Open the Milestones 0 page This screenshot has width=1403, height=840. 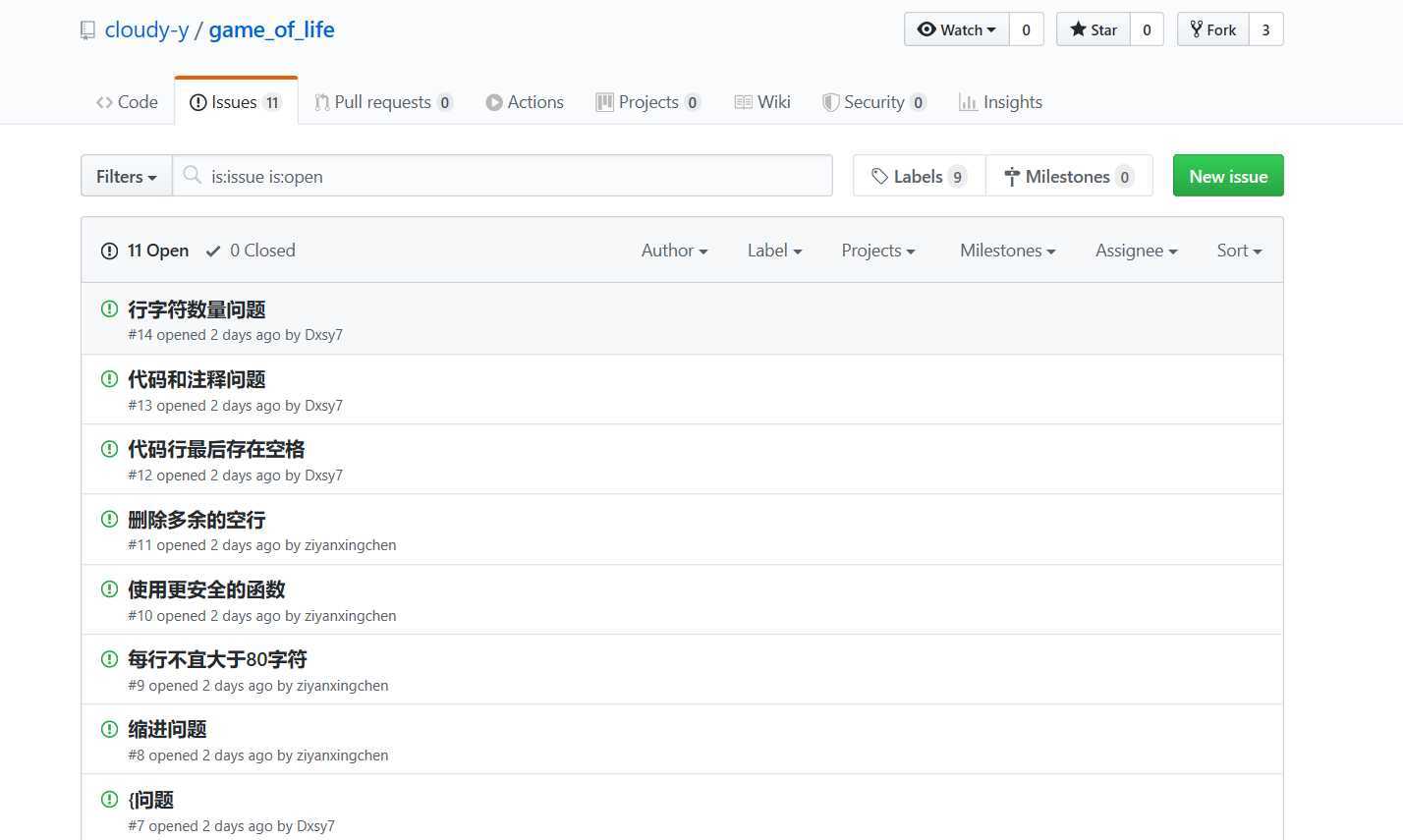[1069, 176]
